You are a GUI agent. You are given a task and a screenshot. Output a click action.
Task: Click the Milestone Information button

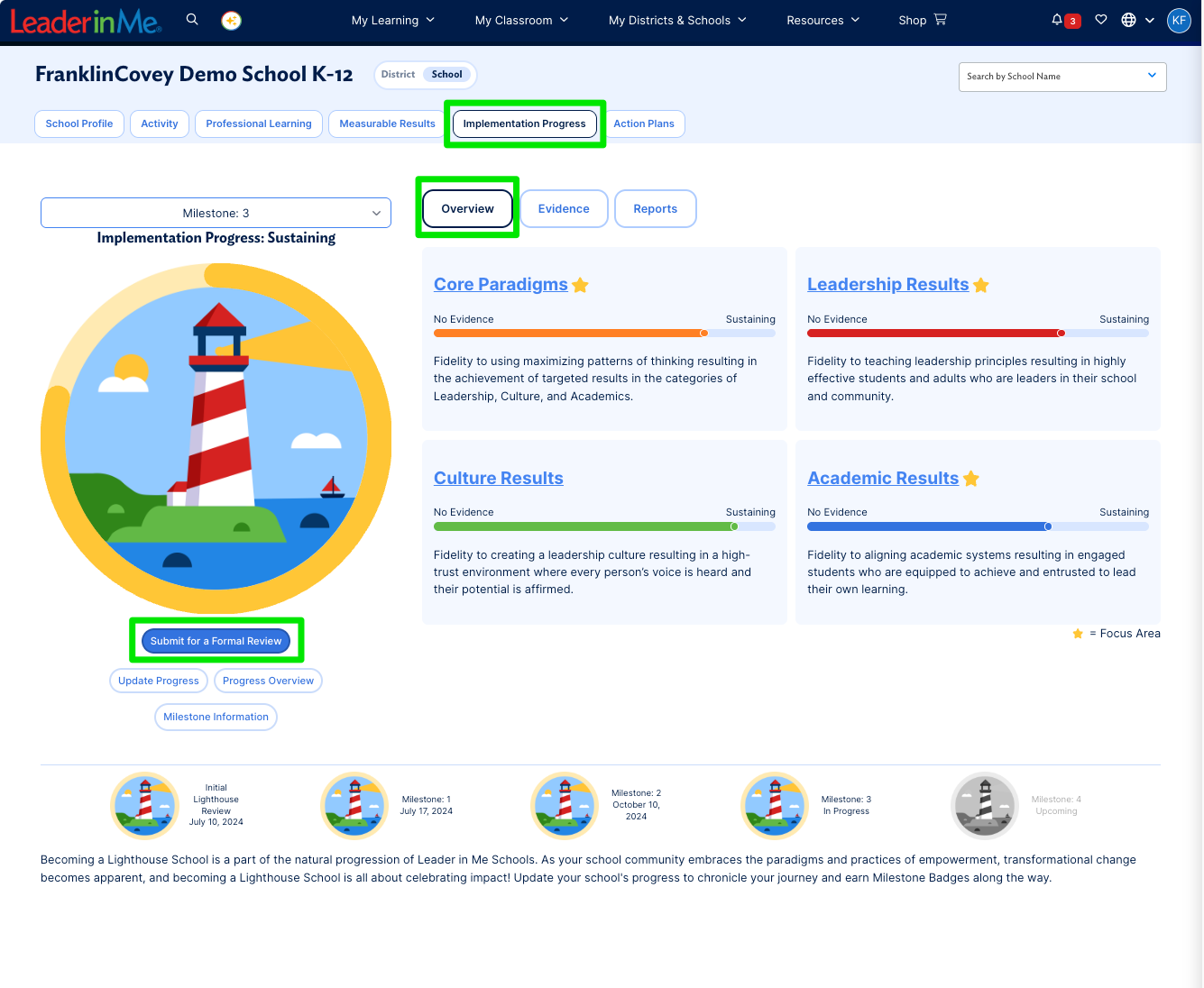216,717
